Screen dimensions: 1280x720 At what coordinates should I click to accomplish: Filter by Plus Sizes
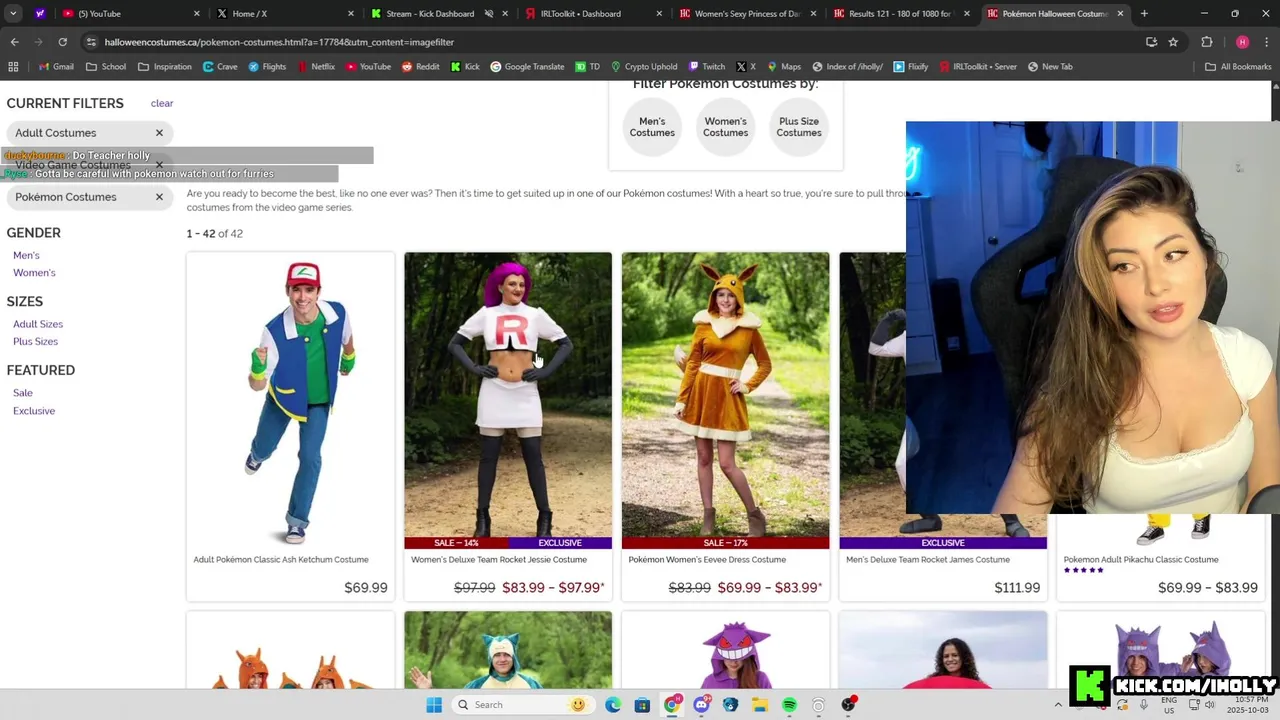[x=35, y=342]
